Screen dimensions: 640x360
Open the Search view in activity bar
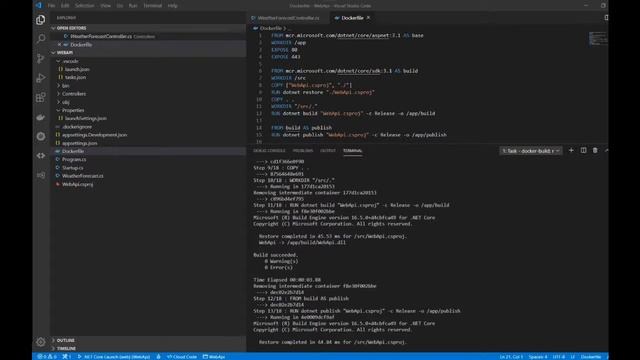click(40, 39)
